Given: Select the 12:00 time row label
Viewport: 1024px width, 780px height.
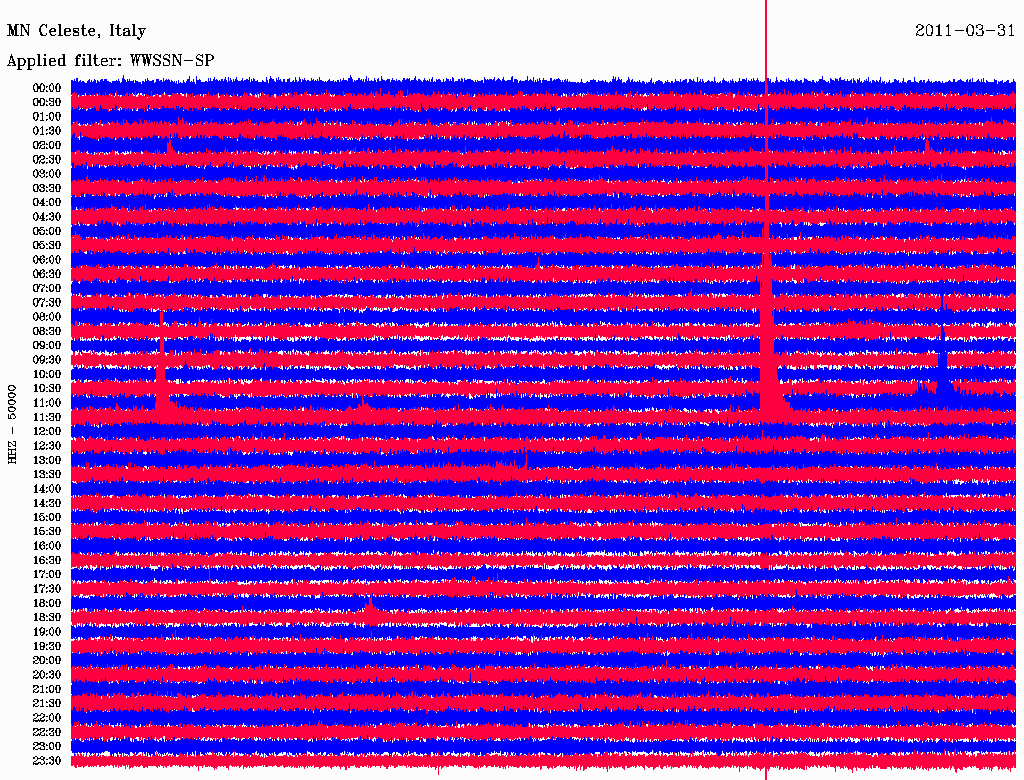Looking at the screenshot, I should [x=47, y=431].
